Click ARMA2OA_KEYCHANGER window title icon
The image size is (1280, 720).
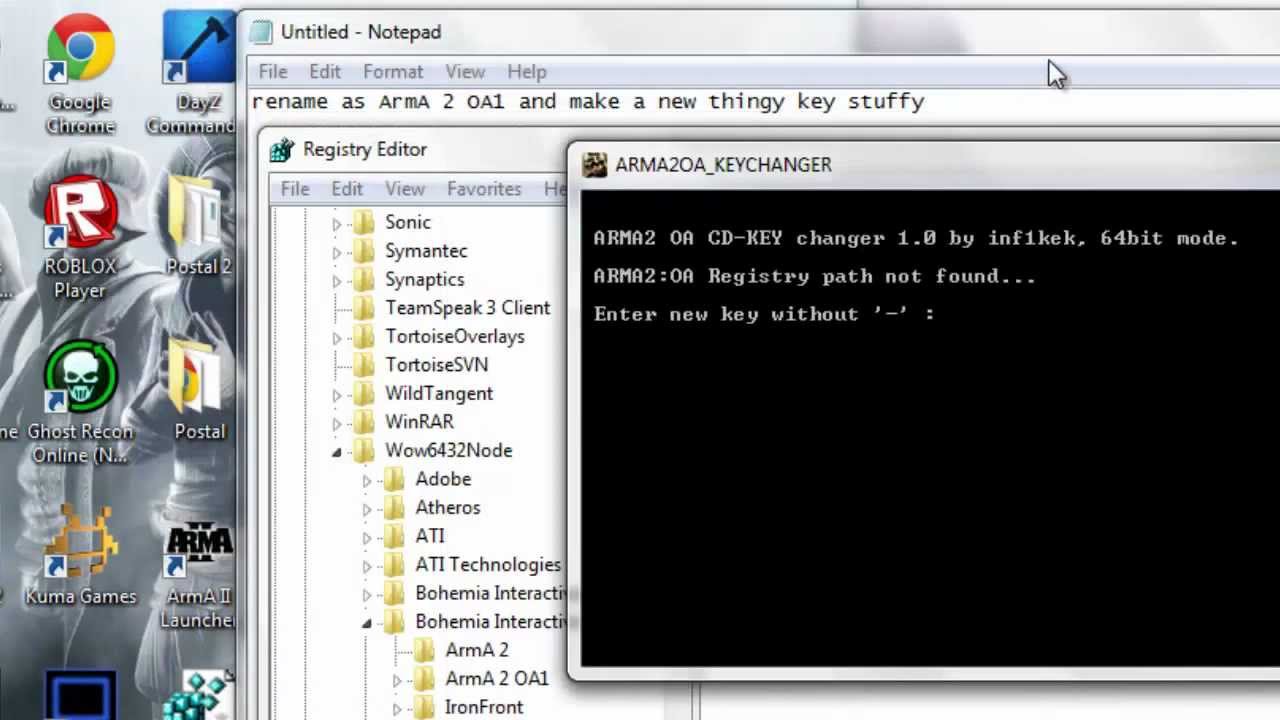pos(595,165)
